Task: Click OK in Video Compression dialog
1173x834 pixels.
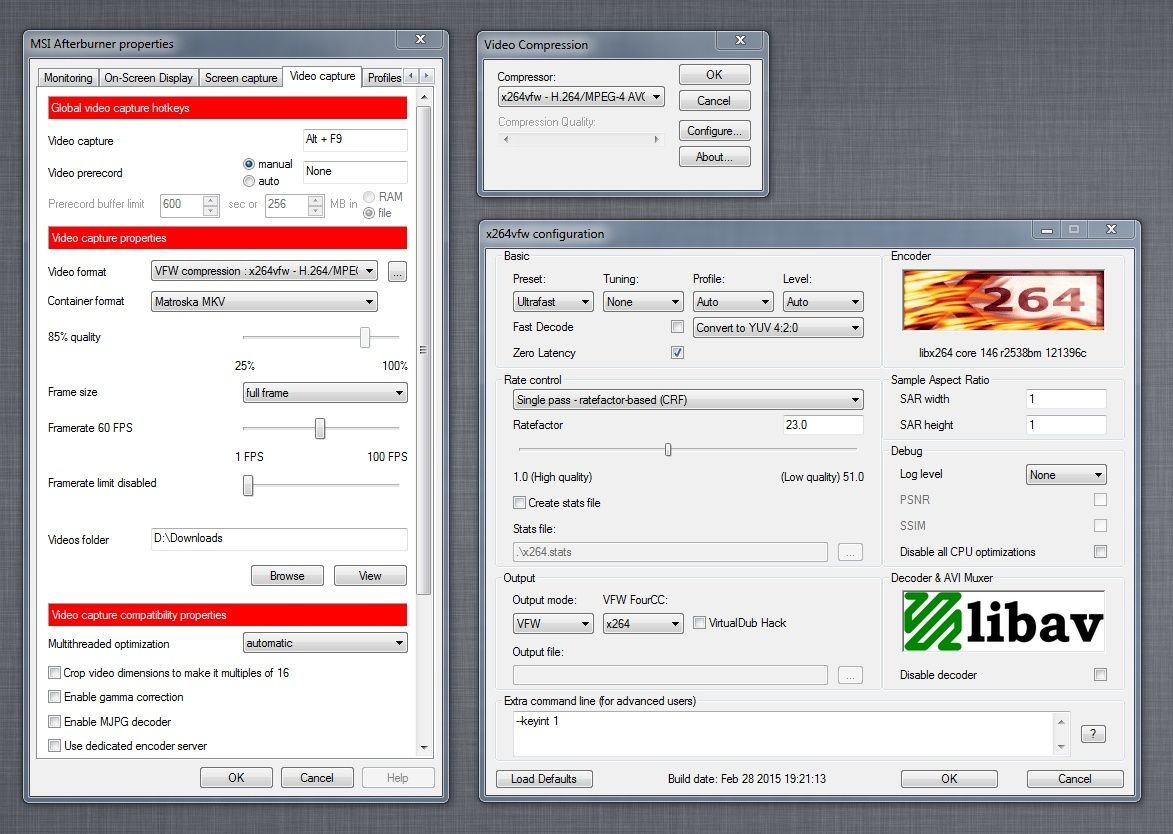Action: click(x=714, y=75)
